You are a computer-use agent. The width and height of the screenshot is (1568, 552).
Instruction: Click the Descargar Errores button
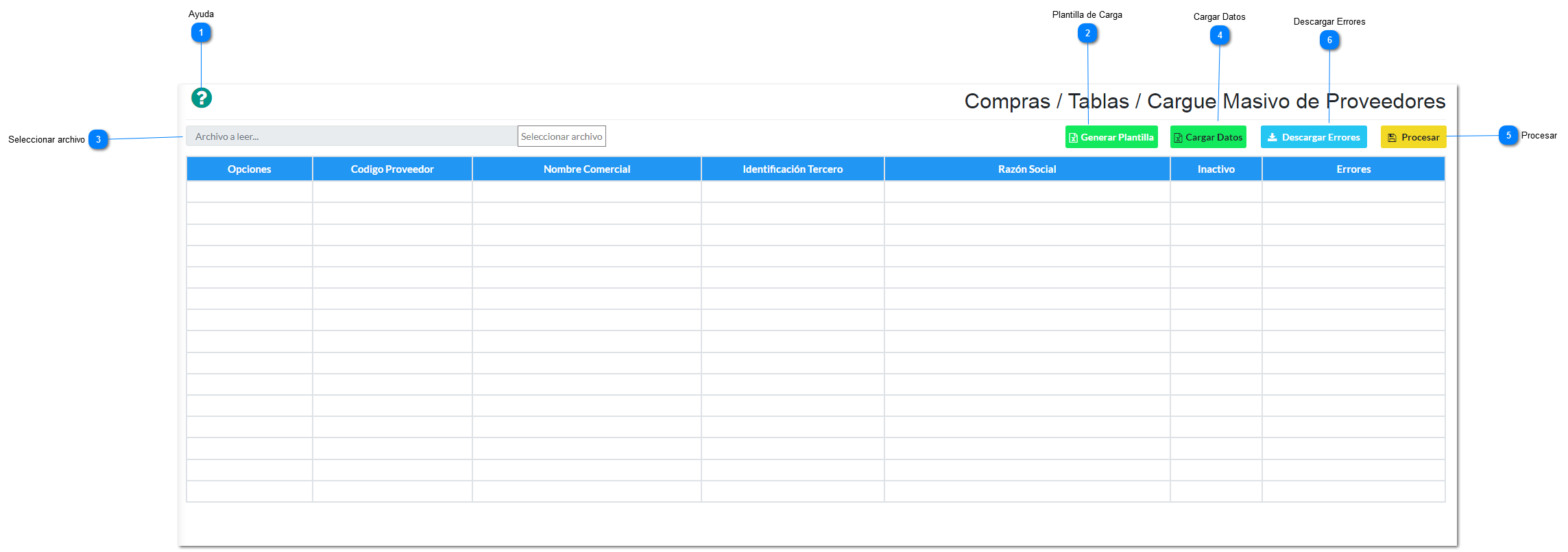1314,137
